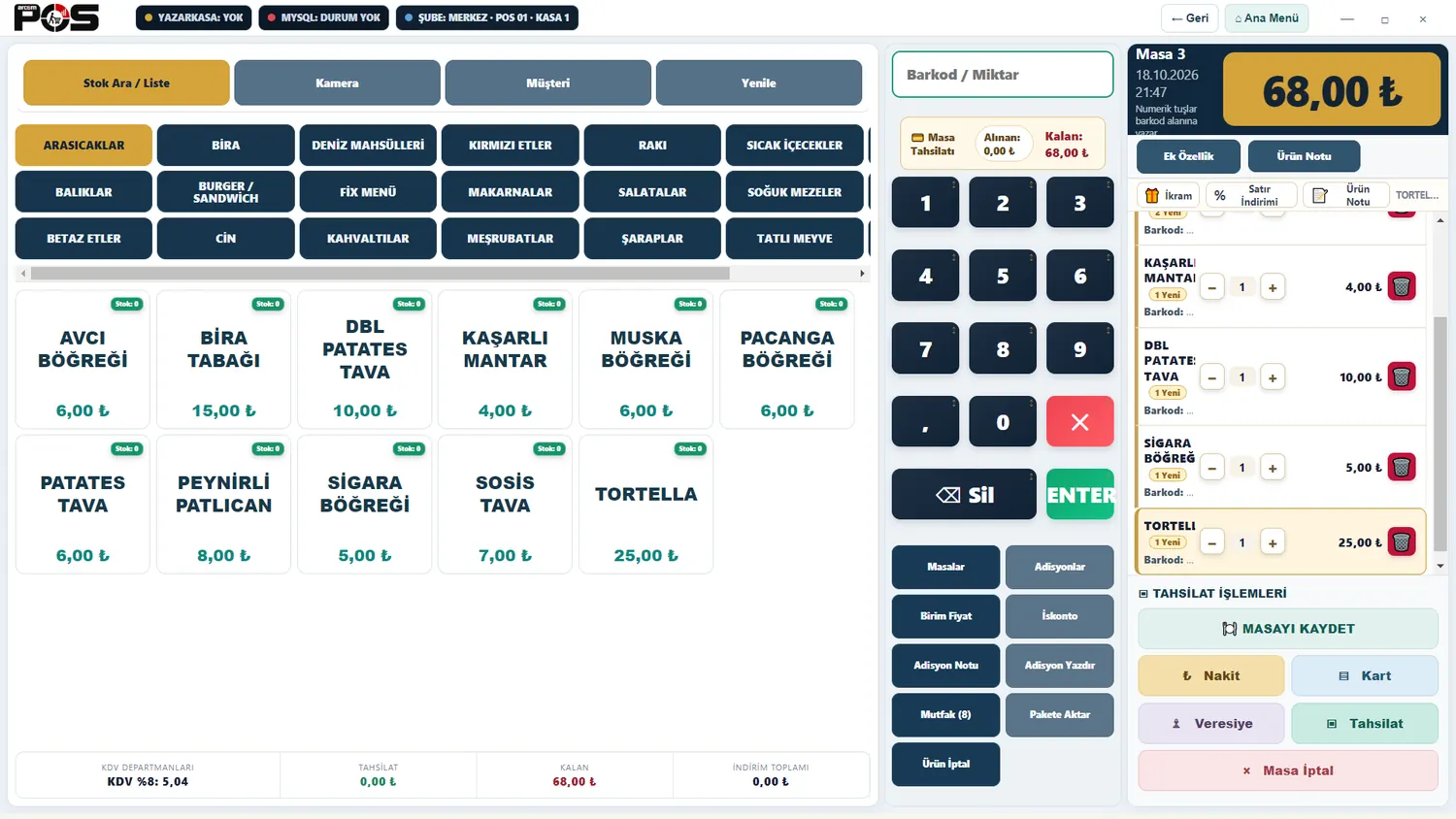This screenshot has width=1456, height=819.
Task: Mark the selected line as İkram gift
Action: [x=1169, y=195]
